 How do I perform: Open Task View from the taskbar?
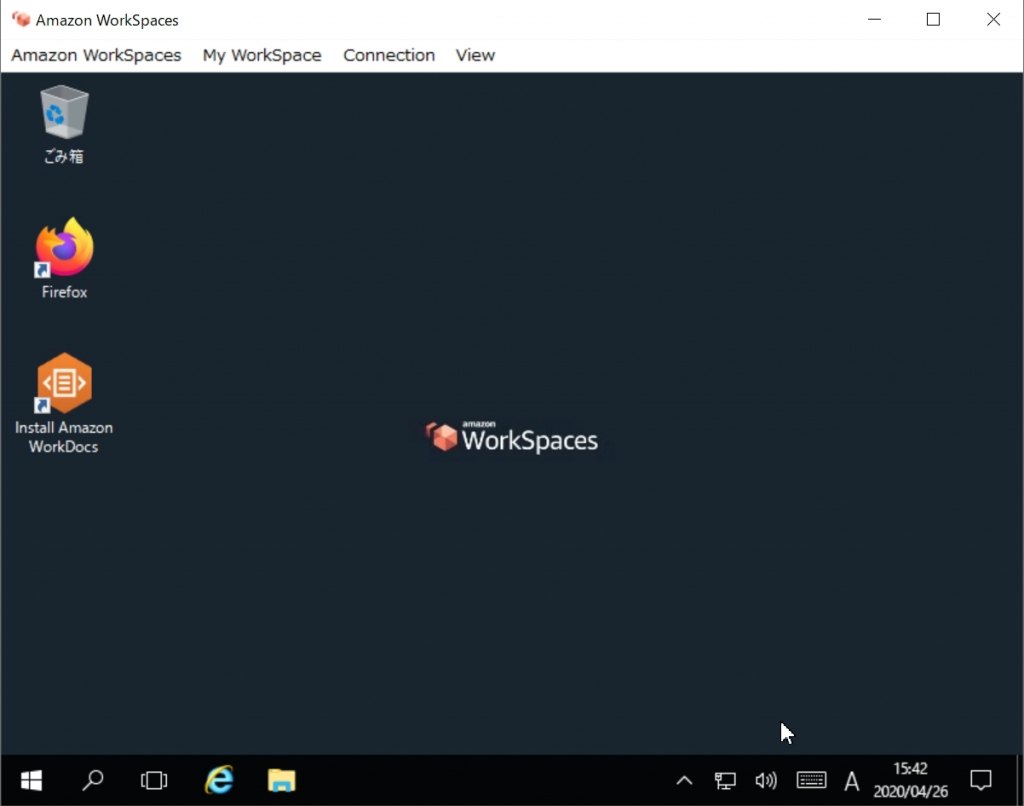coord(154,781)
